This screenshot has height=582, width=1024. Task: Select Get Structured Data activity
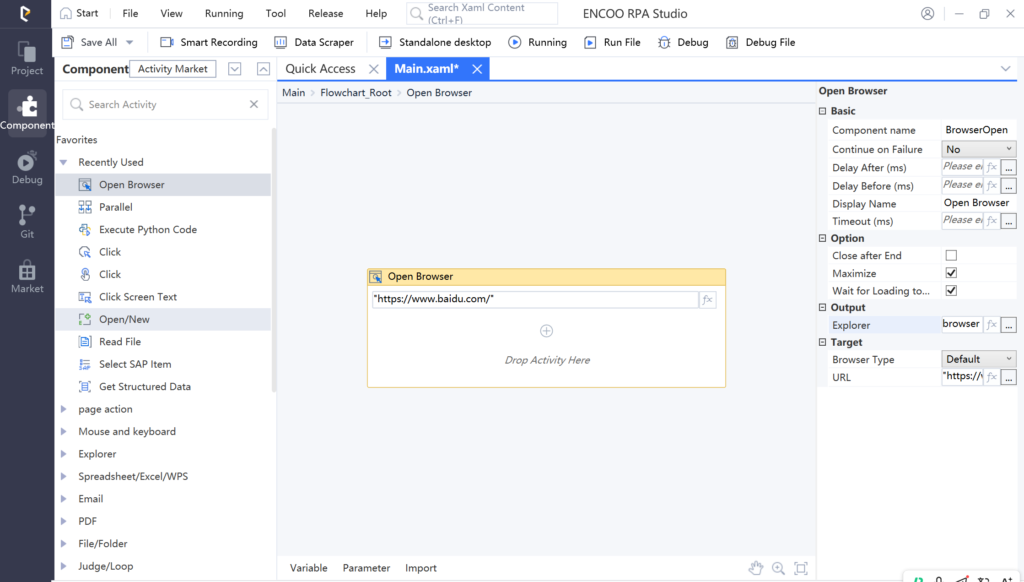[163, 387]
